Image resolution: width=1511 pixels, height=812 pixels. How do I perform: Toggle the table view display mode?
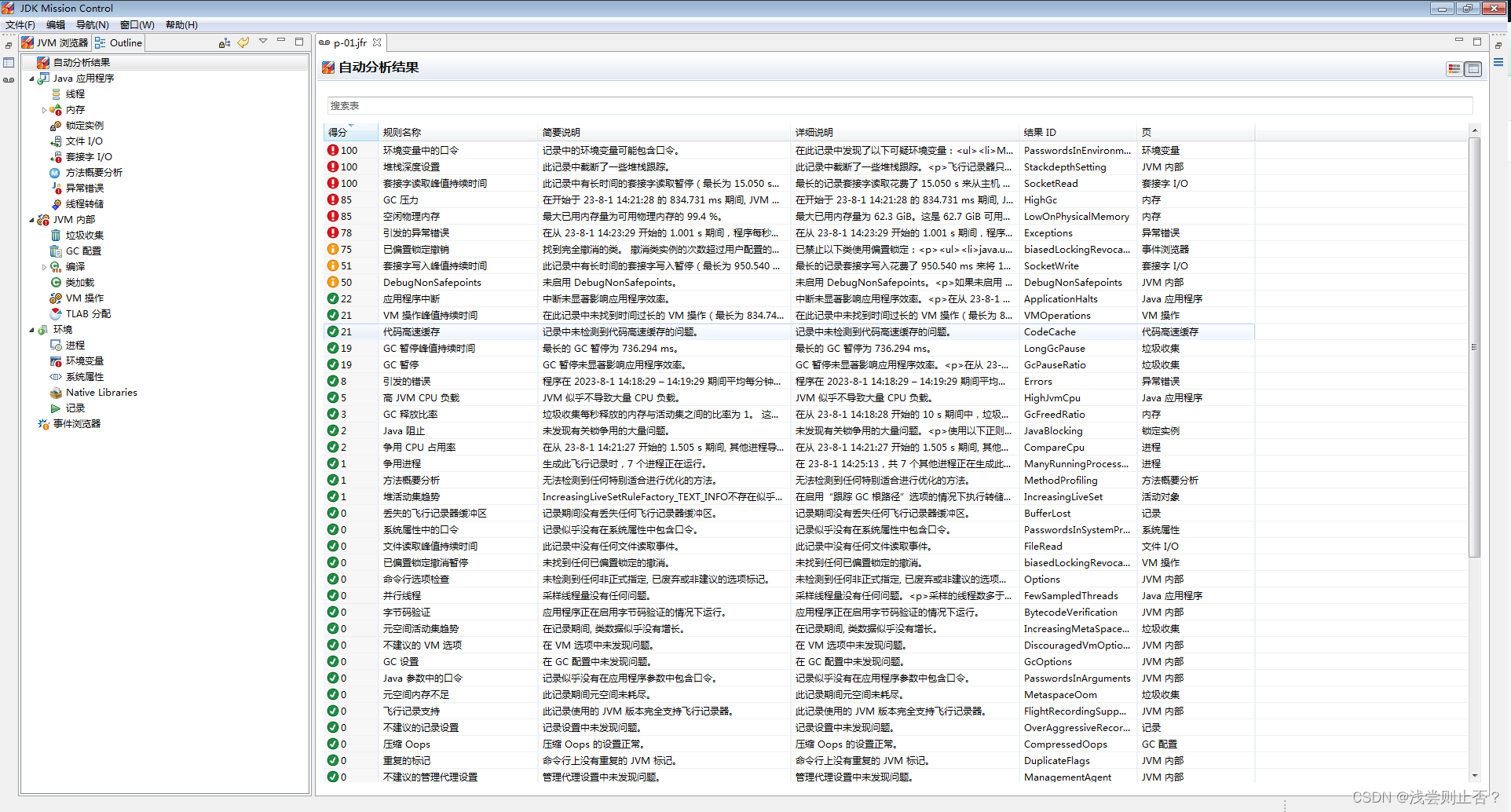(1473, 69)
